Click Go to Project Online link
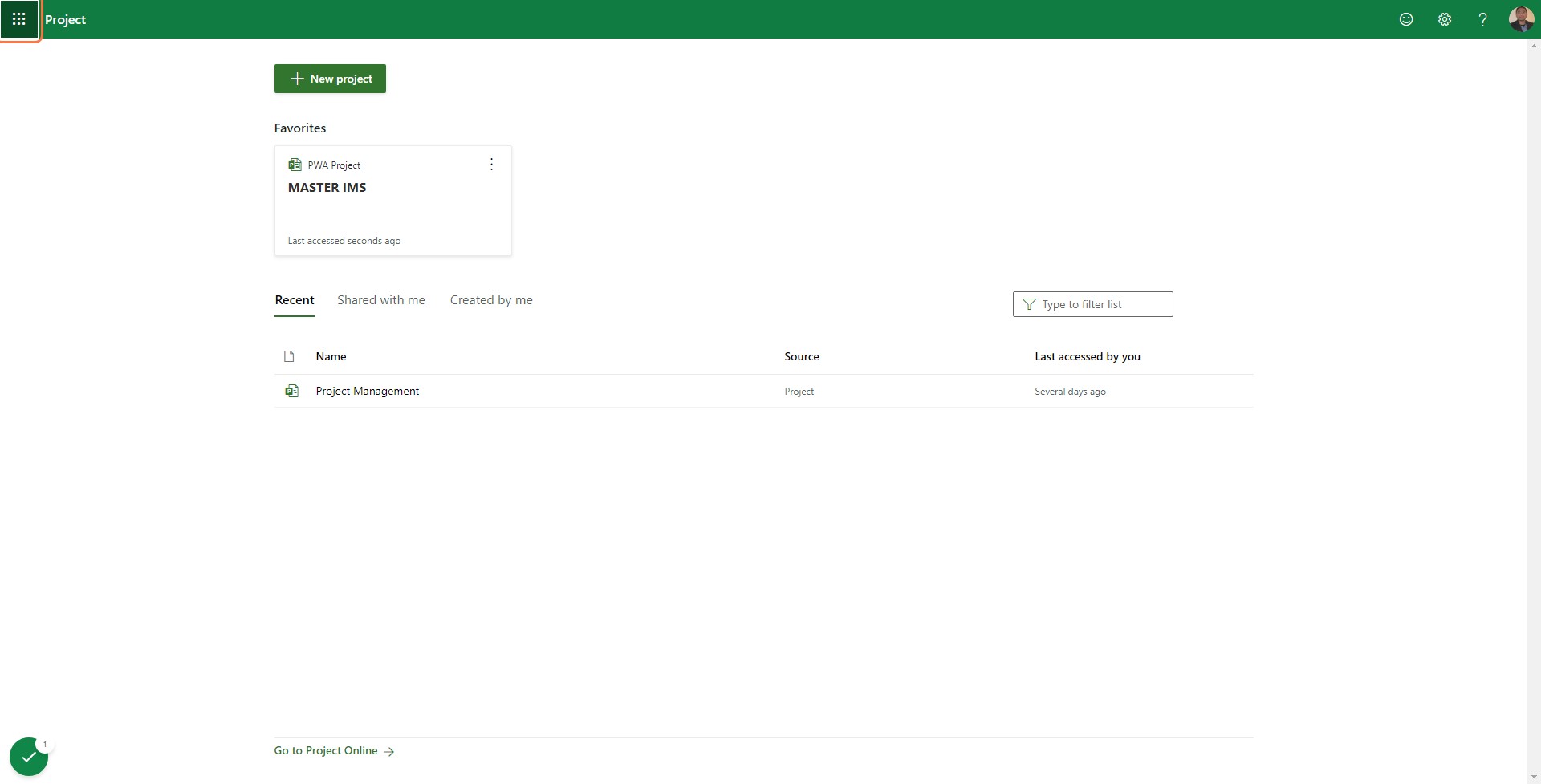1541x784 pixels. (x=326, y=750)
